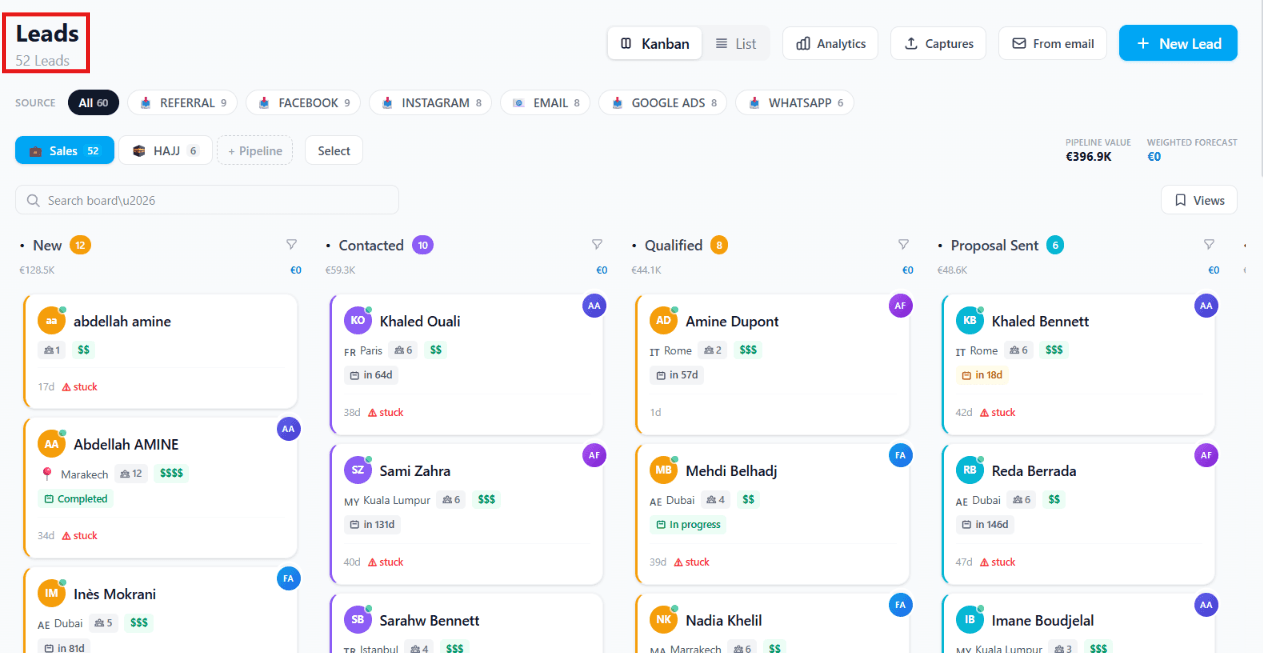This screenshot has width=1263, height=653.
Task: Click the Qualified column count badge 8
Action: coord(719,245)
